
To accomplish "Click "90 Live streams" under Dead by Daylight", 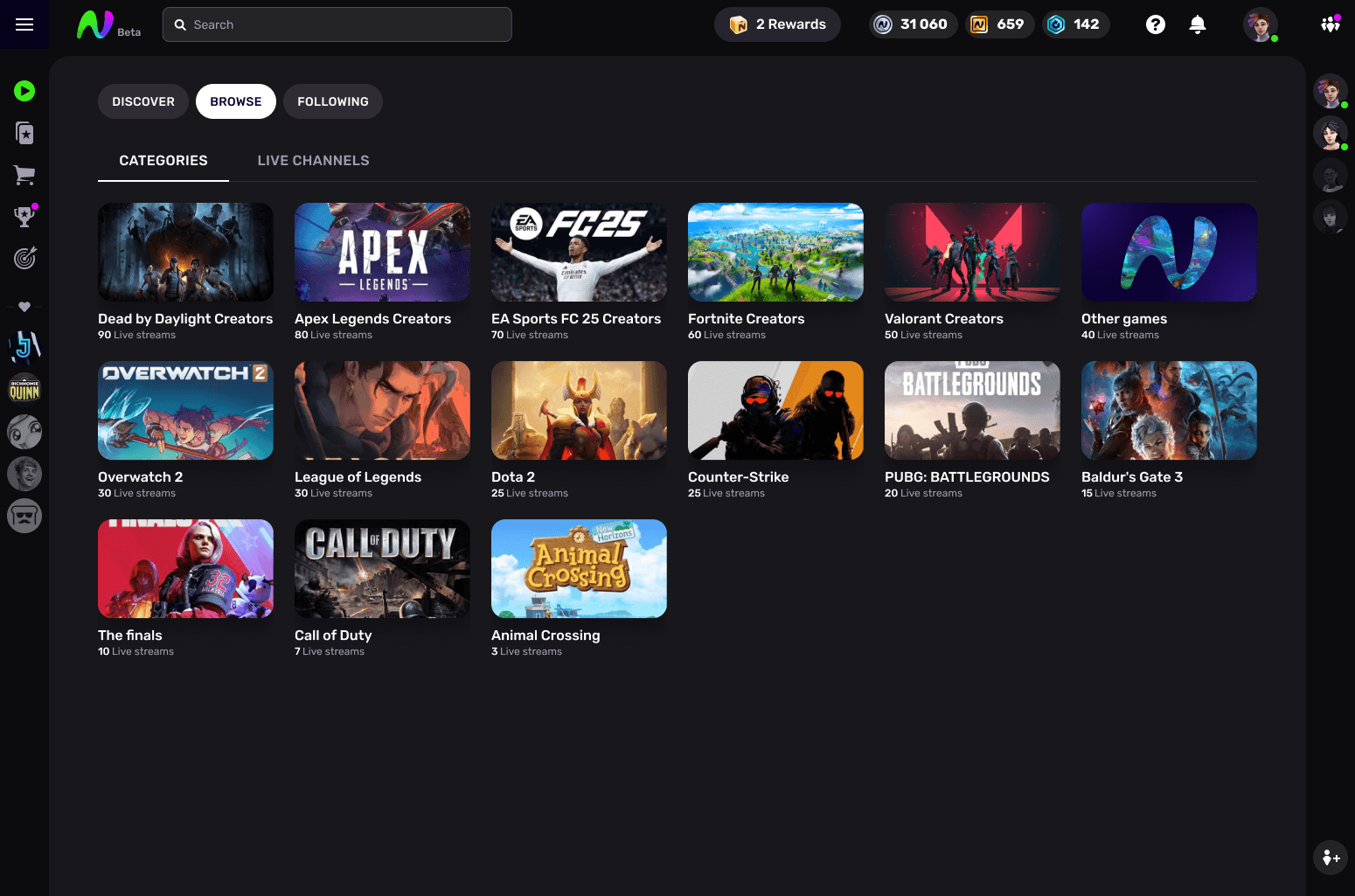I will [x=136, y=335].
